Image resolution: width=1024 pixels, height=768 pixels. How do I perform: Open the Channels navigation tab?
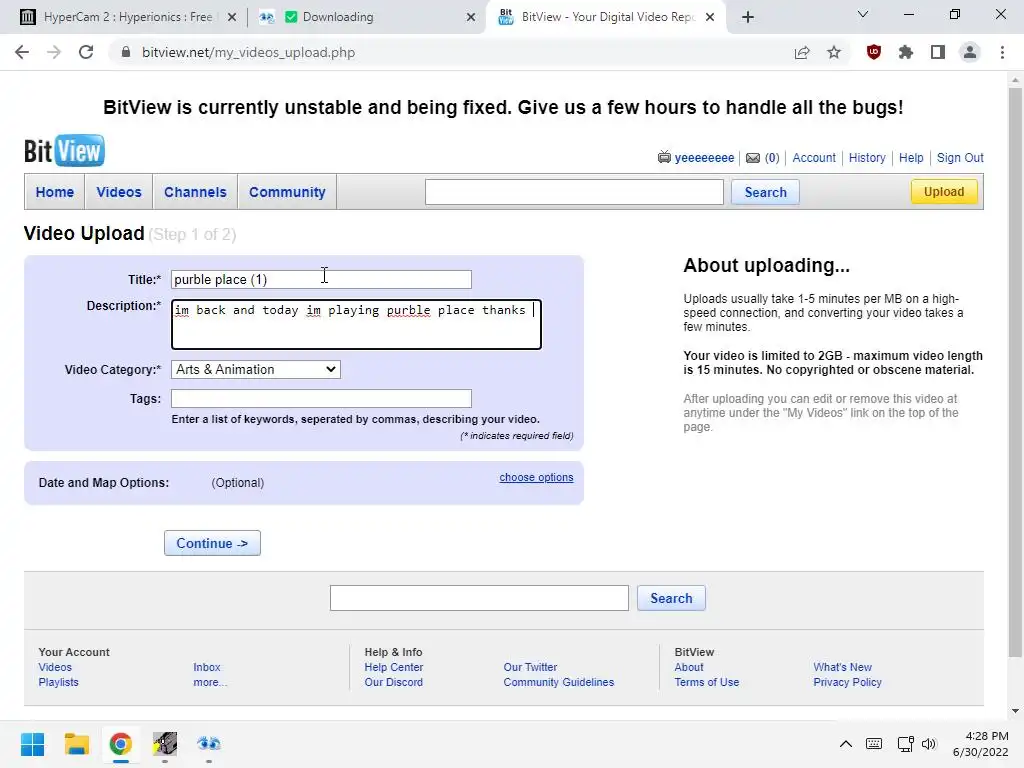(195, 192)
